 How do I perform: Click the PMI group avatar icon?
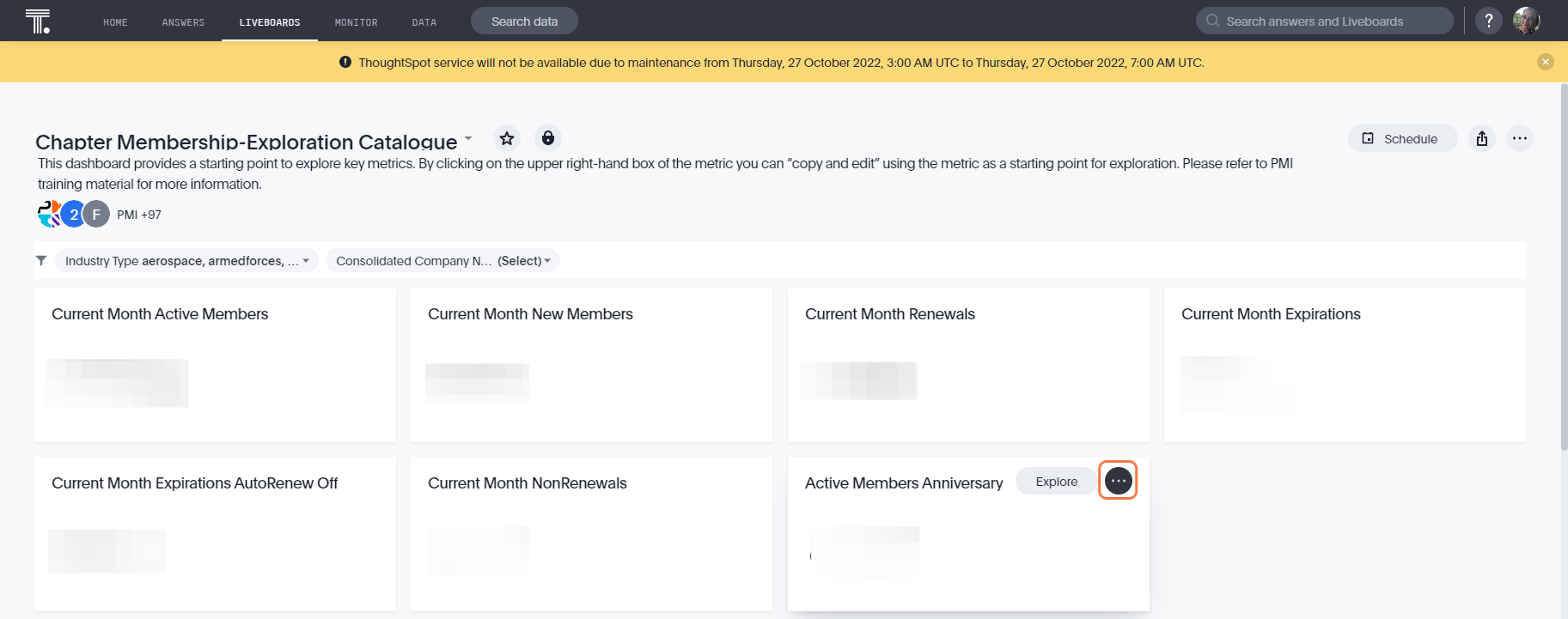pos(50,214)
